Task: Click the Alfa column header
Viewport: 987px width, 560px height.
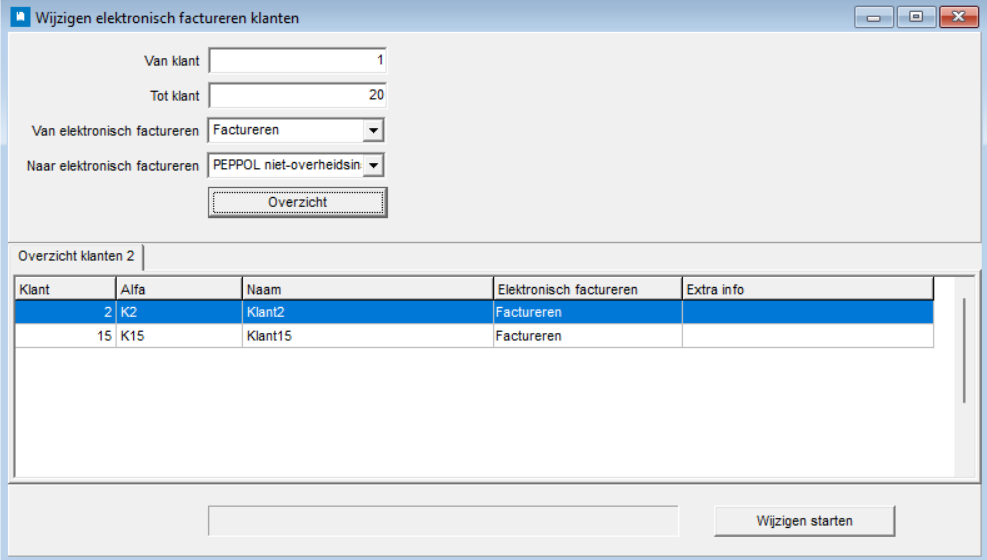Action: [179, 289]
